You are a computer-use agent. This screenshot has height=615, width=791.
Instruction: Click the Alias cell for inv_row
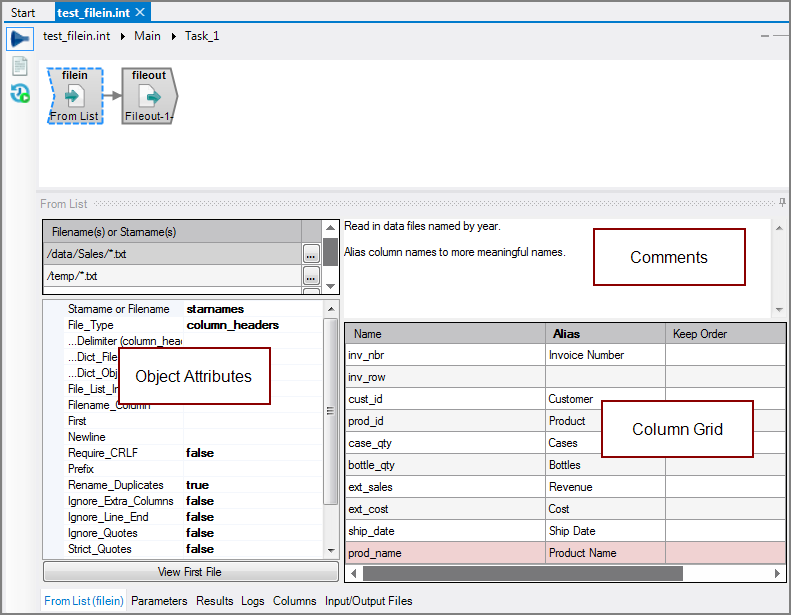pos(604,377)
